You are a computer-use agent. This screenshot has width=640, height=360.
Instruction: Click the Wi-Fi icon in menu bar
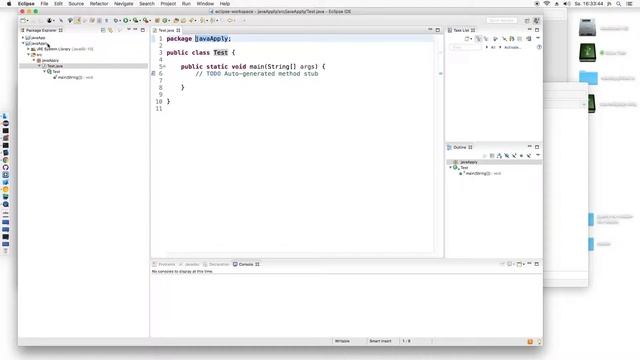(x=547, y=4)
